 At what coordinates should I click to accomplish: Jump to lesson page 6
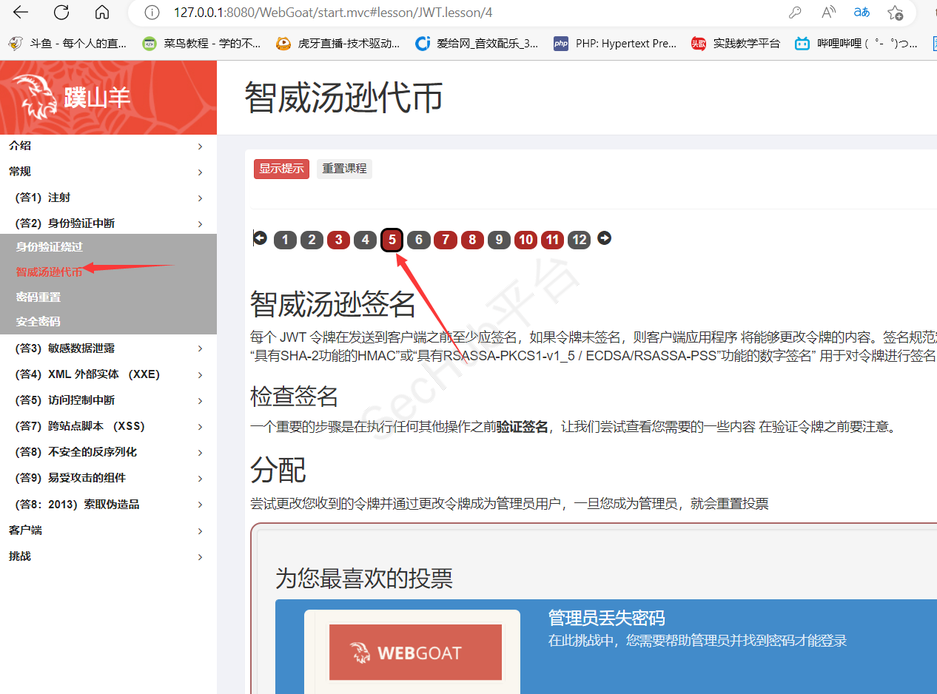419,240
